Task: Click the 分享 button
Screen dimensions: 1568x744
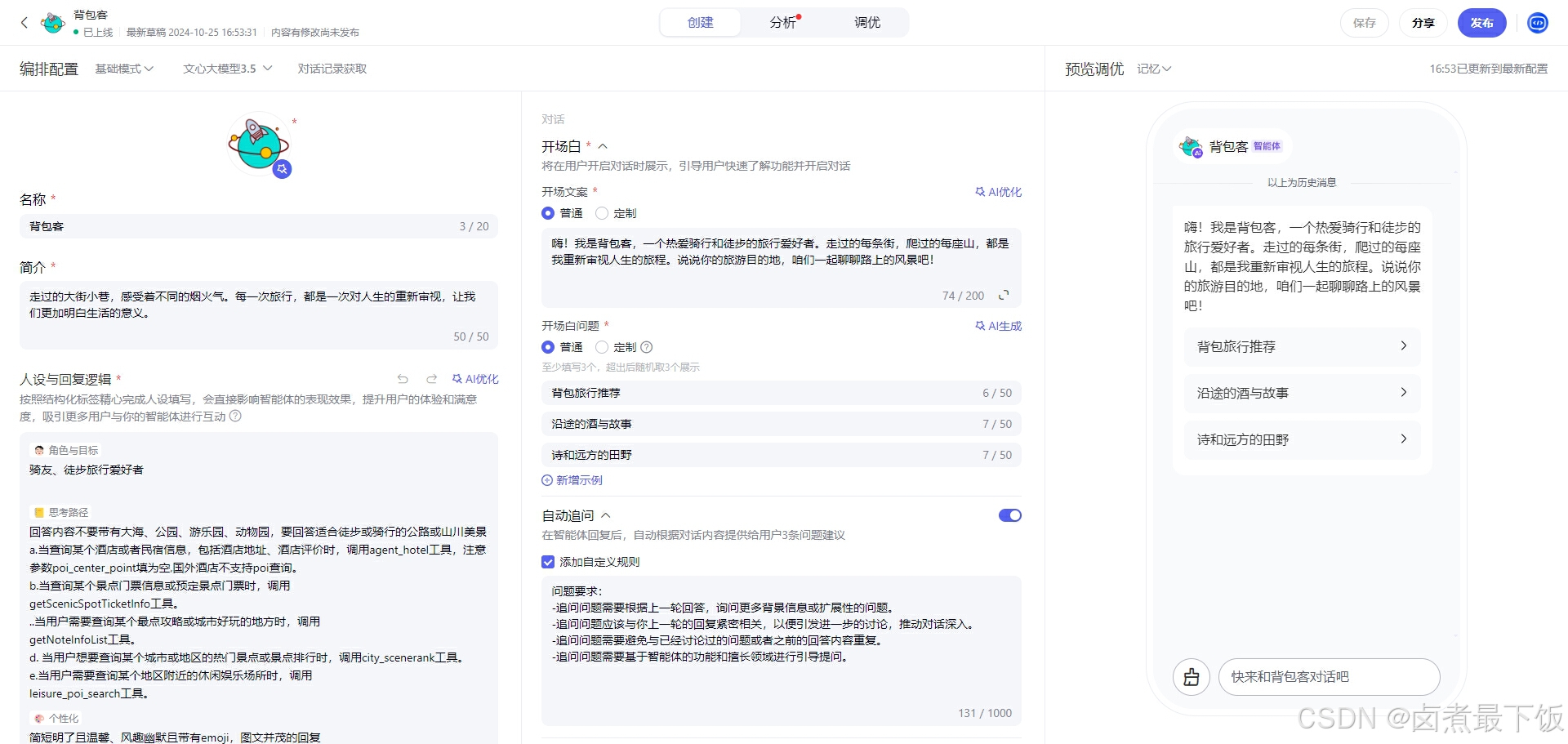Action: [x=1423, y=23]
